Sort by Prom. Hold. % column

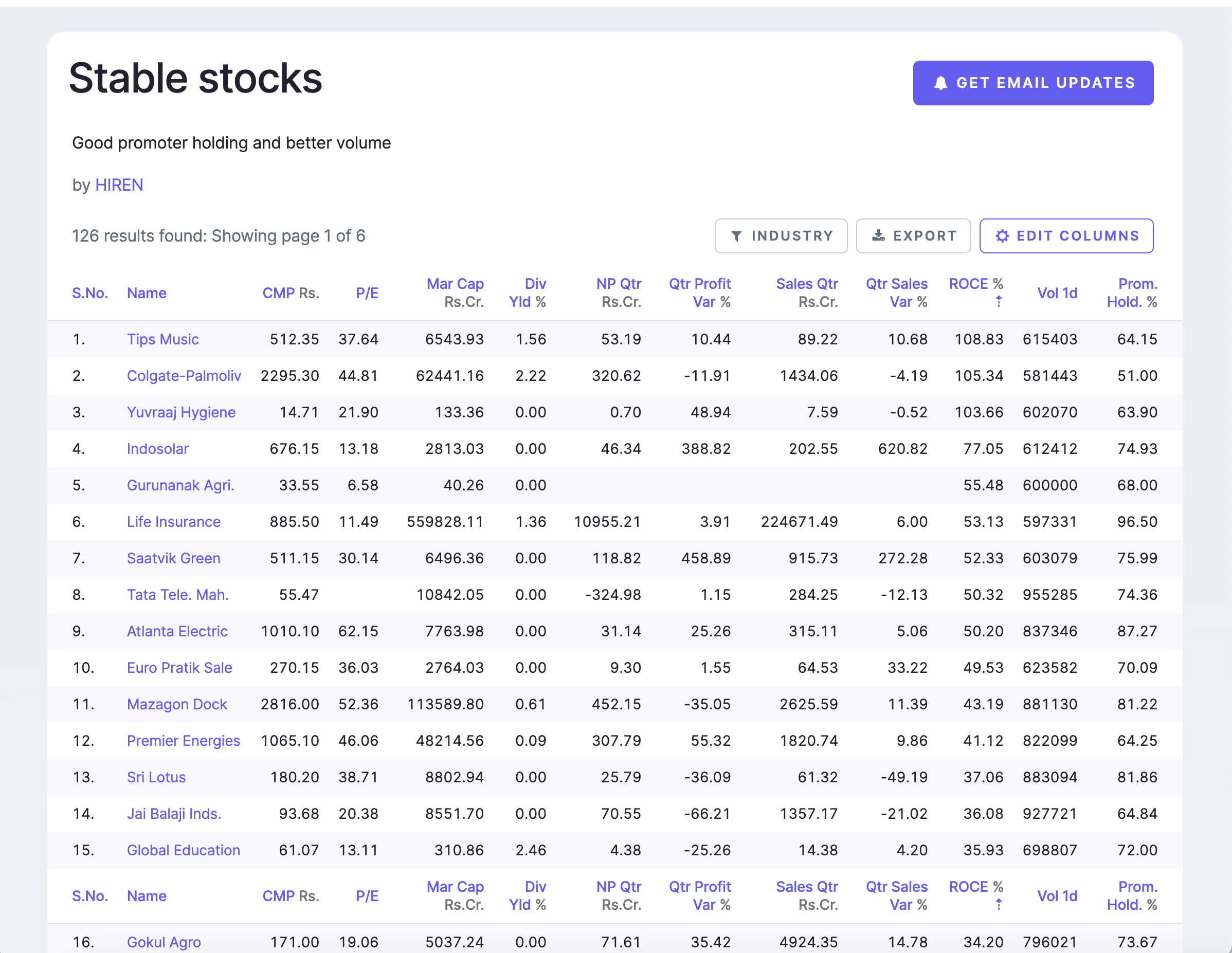[1137, 284]
